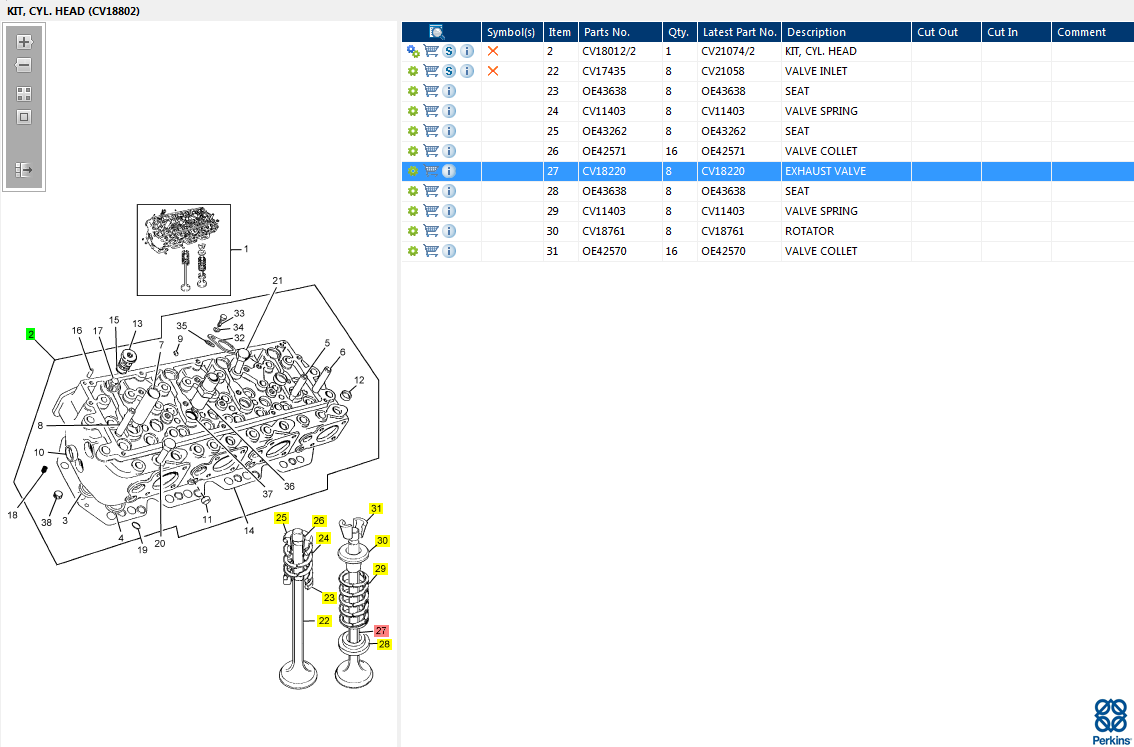Viewport: 1134px width, 747px height.
Task: Click green callout 2 on the diagram
Action: (x=31, y=334)
